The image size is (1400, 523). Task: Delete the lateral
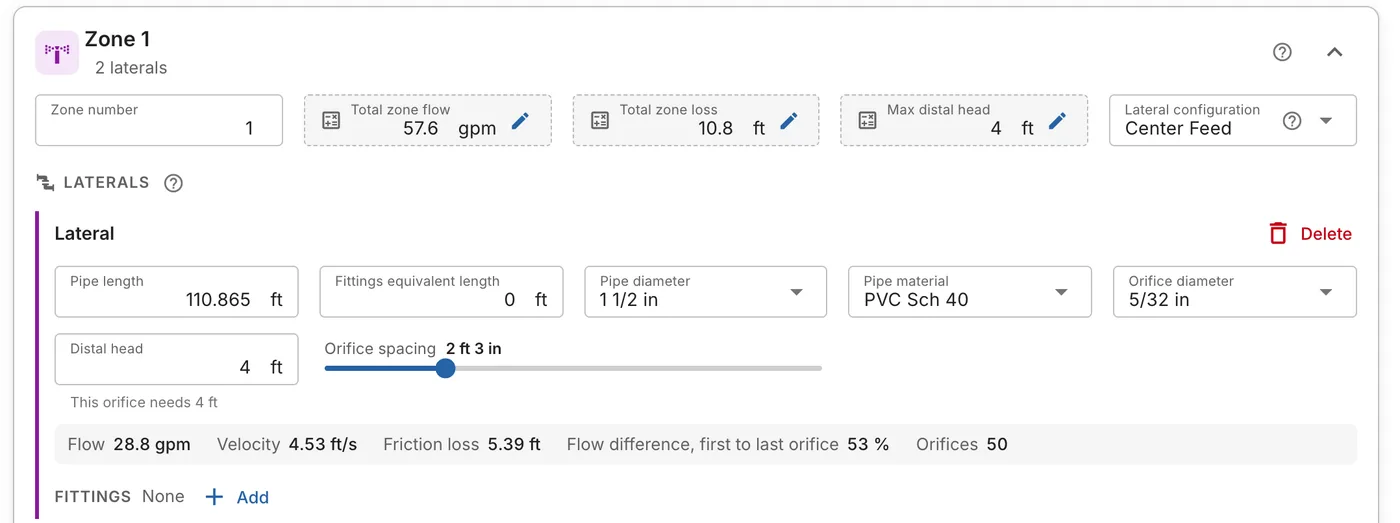coord(1310,234)
